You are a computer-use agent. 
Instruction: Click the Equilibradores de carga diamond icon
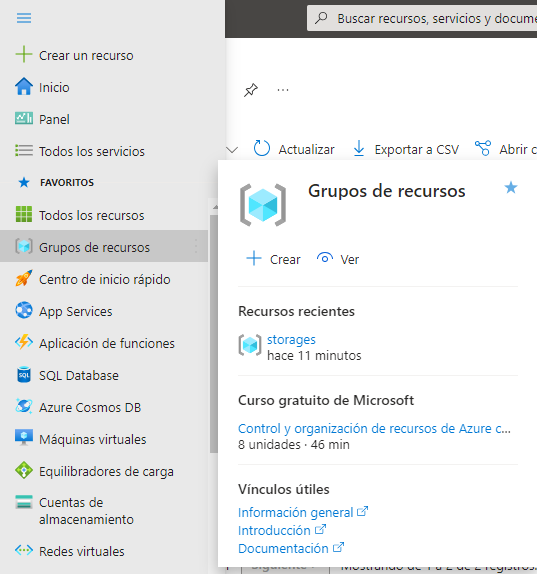(24, 470)
